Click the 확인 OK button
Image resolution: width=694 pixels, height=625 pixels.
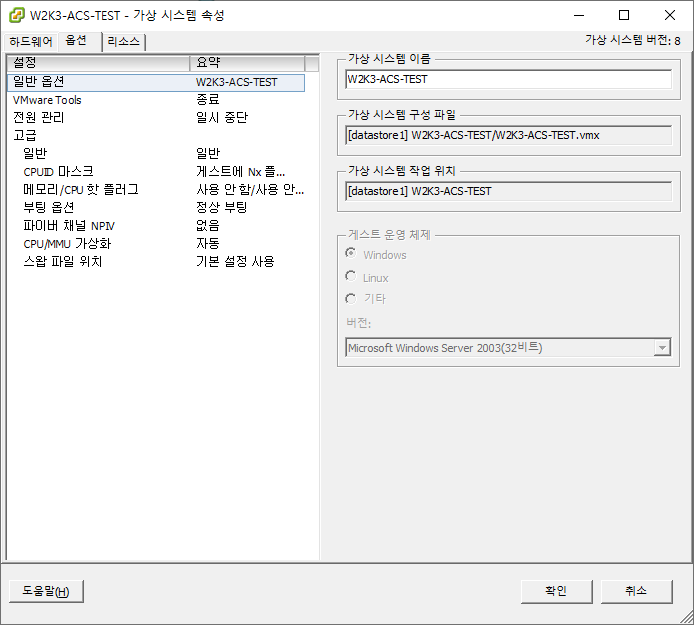[x=556, y=591]
